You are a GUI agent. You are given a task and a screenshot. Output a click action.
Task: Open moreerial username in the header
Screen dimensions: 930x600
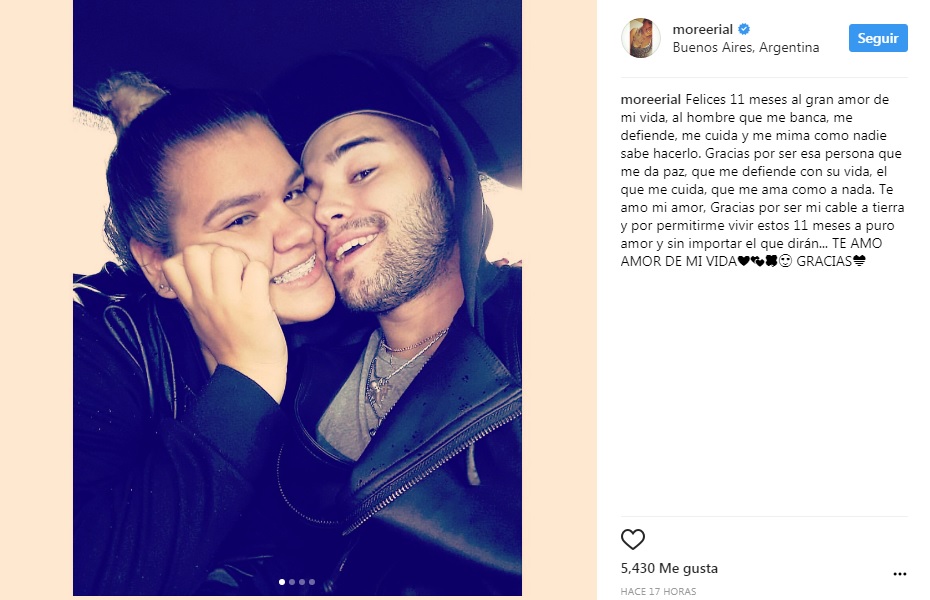[x=702, y=29]
